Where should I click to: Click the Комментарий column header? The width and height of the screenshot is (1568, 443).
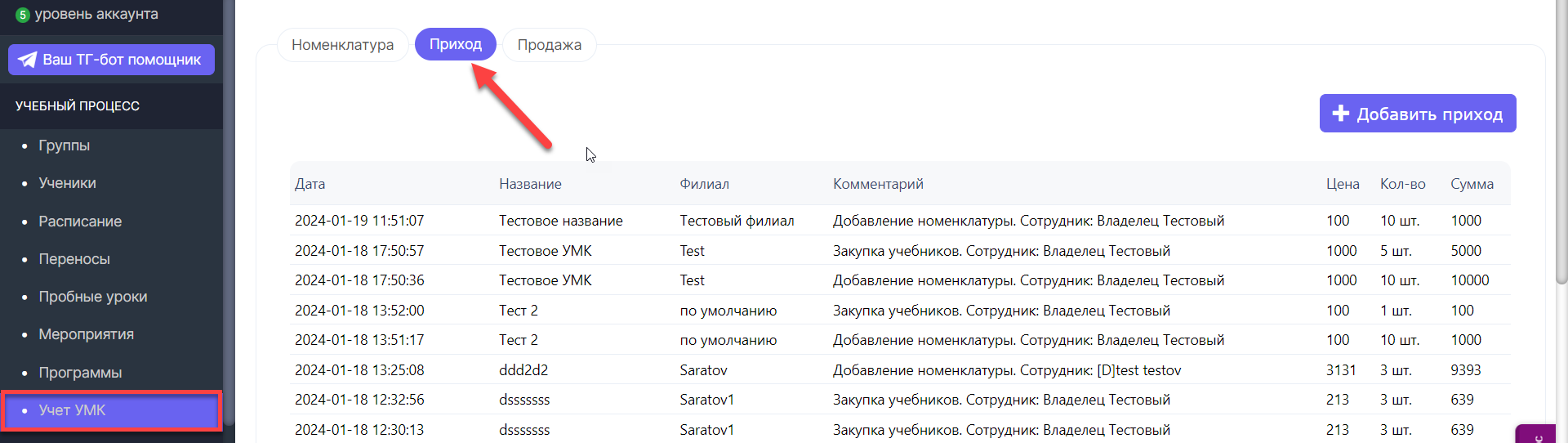[878, 184]
